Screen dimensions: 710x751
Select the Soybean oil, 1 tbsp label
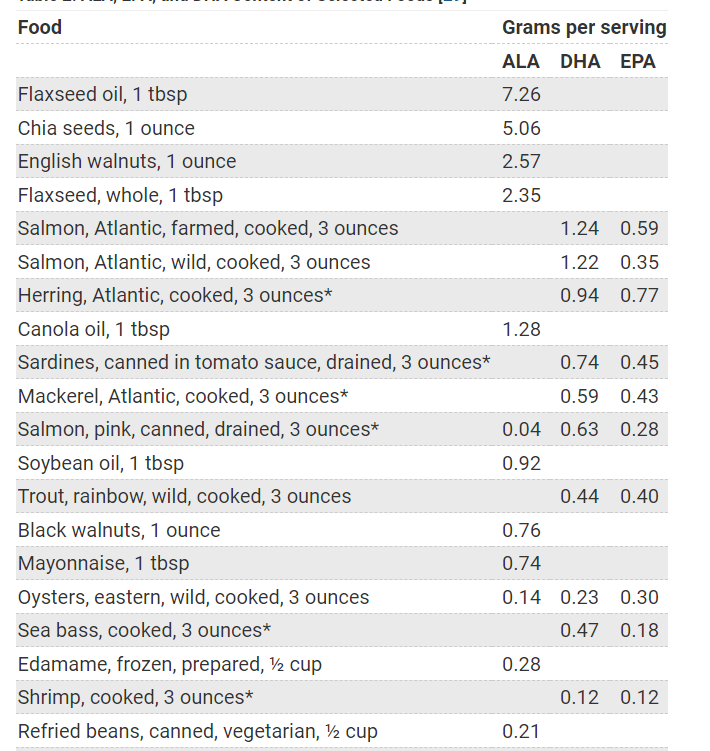[101, 463]
